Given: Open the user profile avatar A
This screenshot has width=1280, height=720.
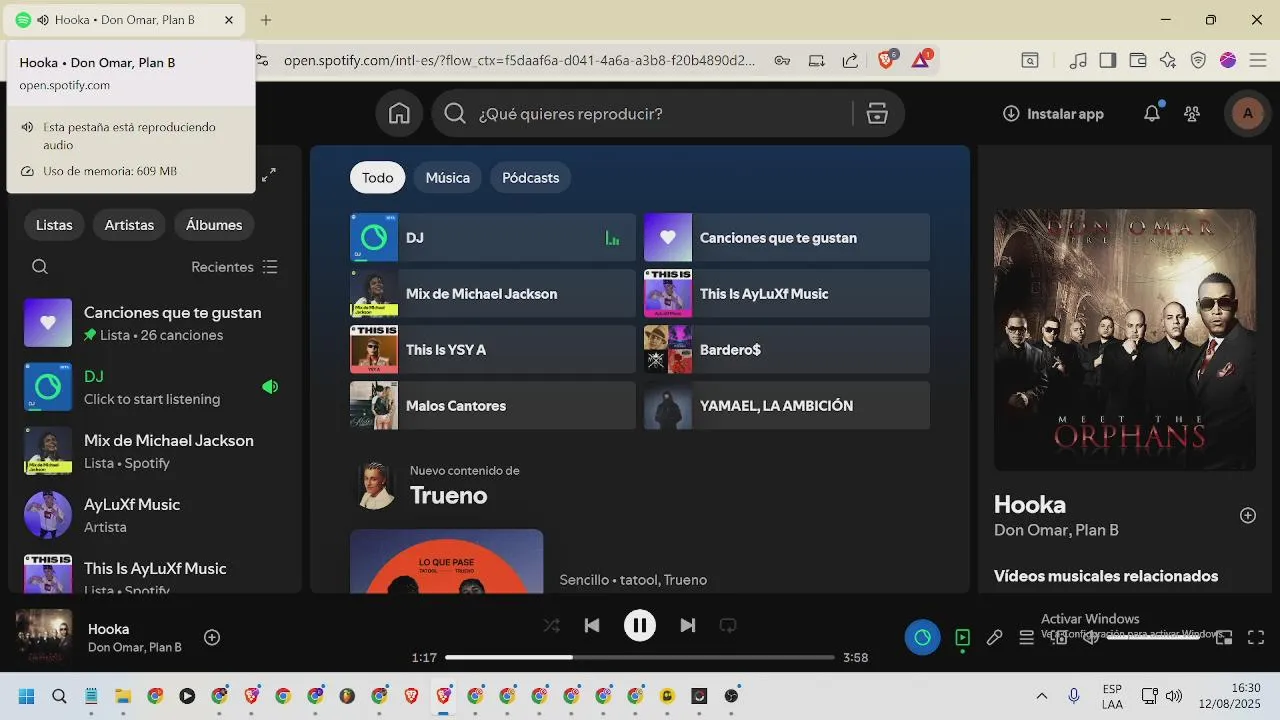Looking at the screenshot, I should (1247, 114).
